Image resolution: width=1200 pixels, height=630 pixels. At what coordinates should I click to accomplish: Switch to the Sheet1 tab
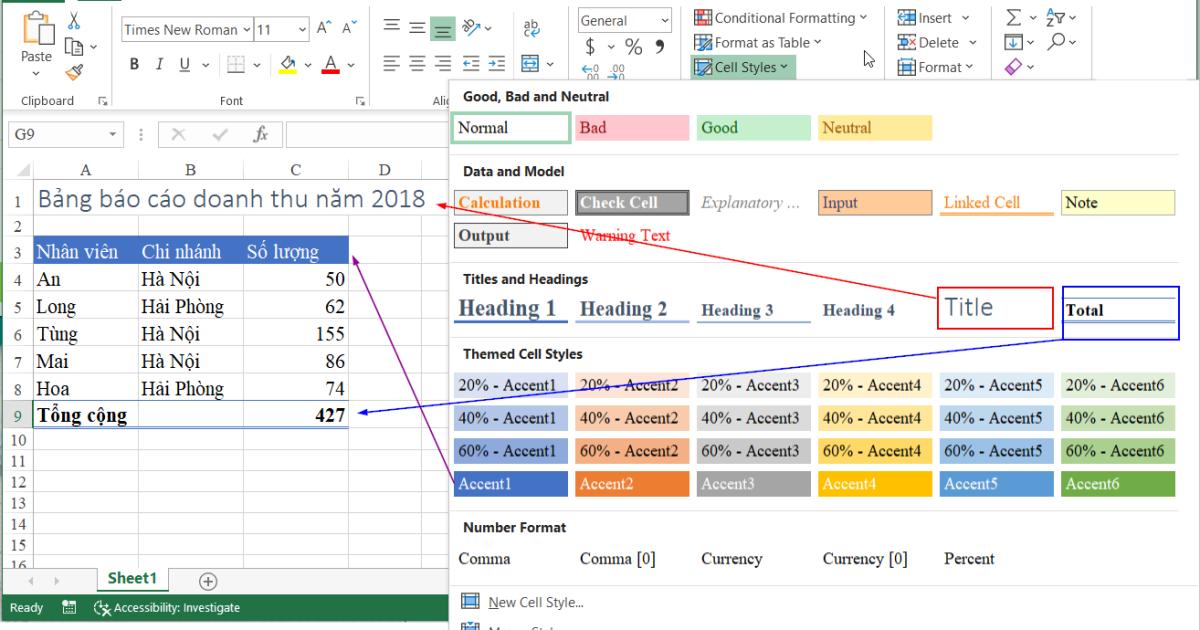[132, 578]
